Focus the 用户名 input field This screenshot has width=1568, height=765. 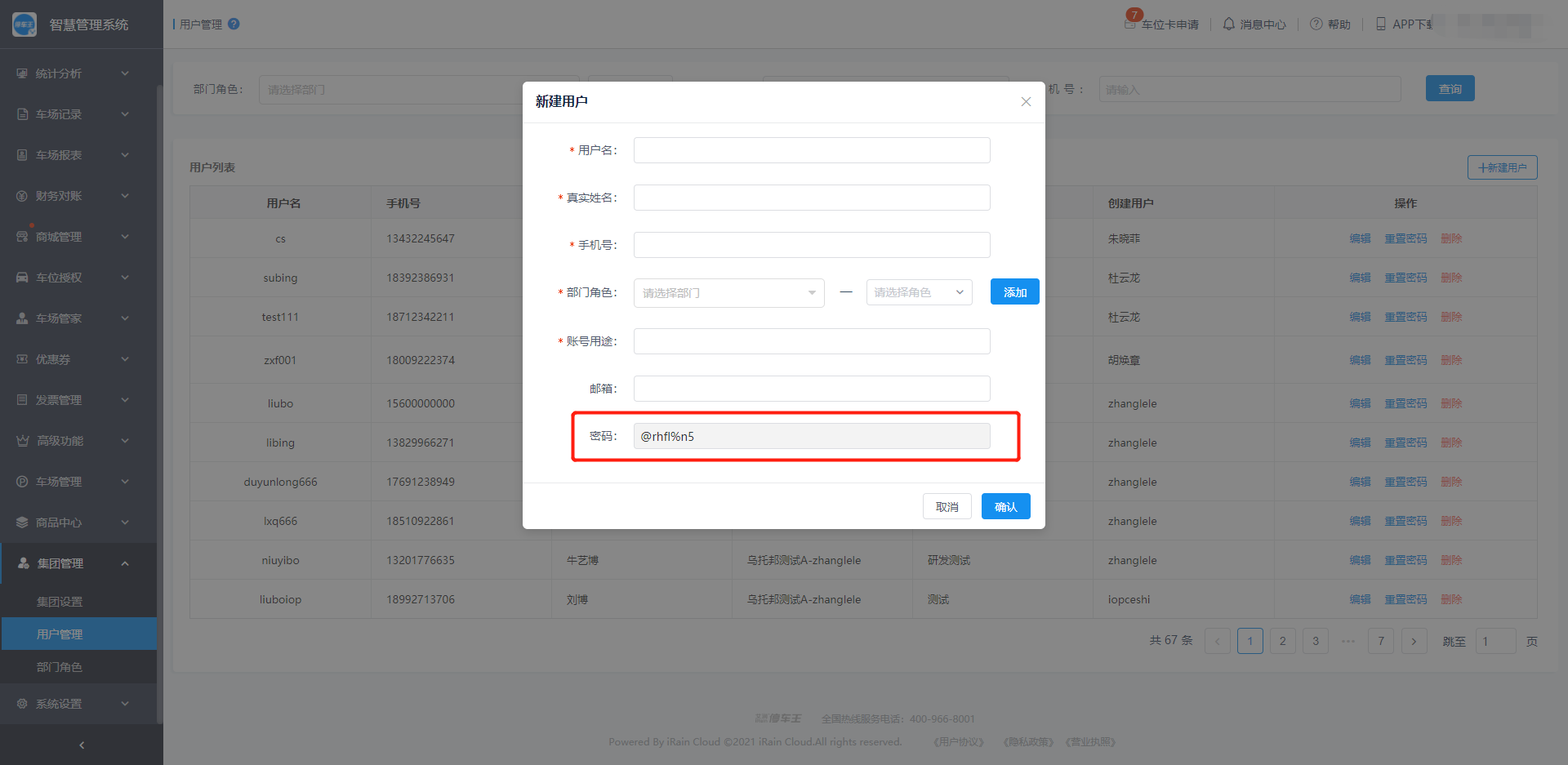(812, 150)
